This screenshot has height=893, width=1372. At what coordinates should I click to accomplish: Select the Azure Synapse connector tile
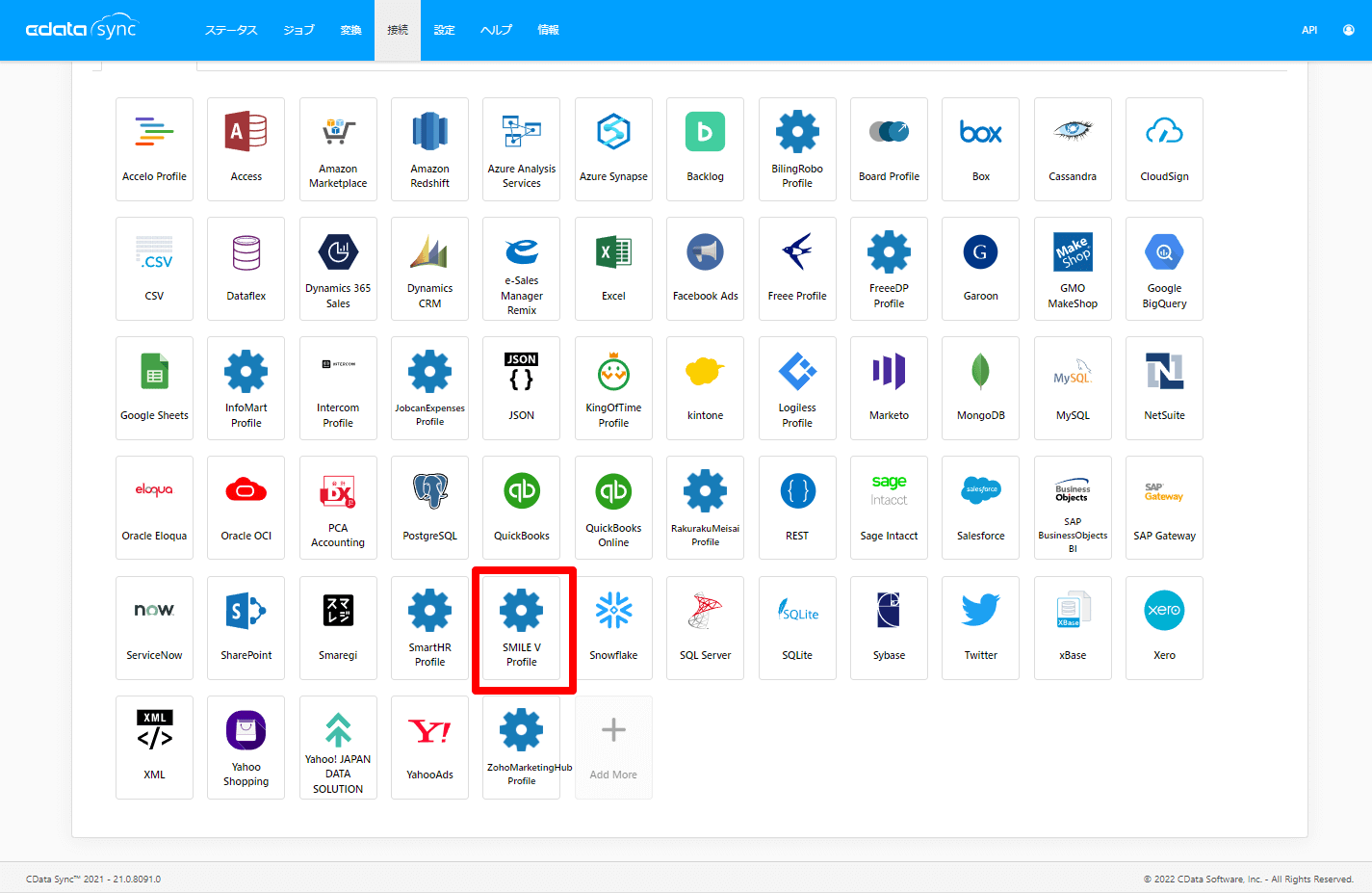coord(613,149)
